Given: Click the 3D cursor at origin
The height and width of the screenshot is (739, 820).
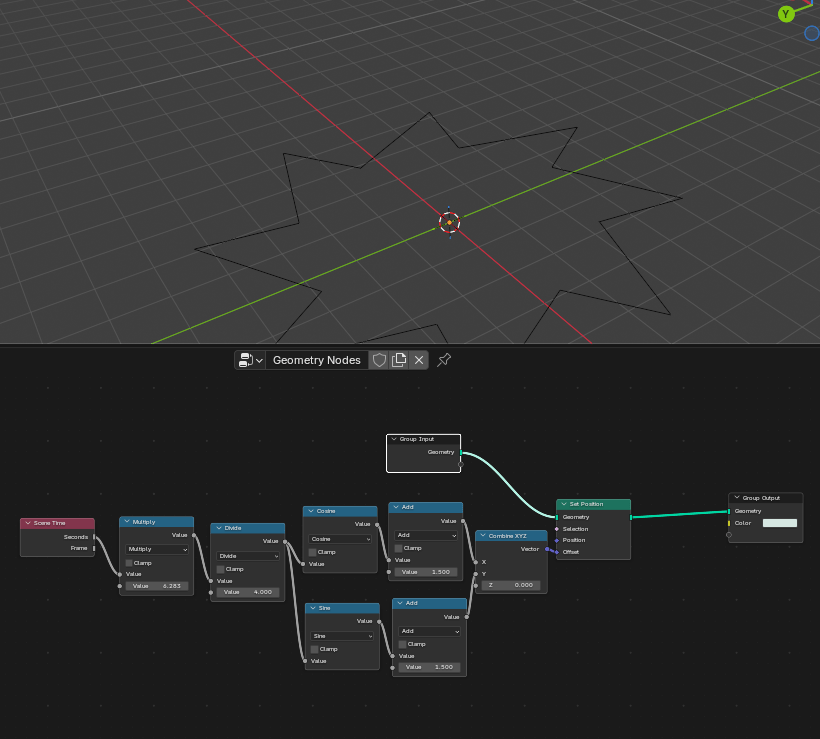Looking at the screenshot, I should point(449,222).
